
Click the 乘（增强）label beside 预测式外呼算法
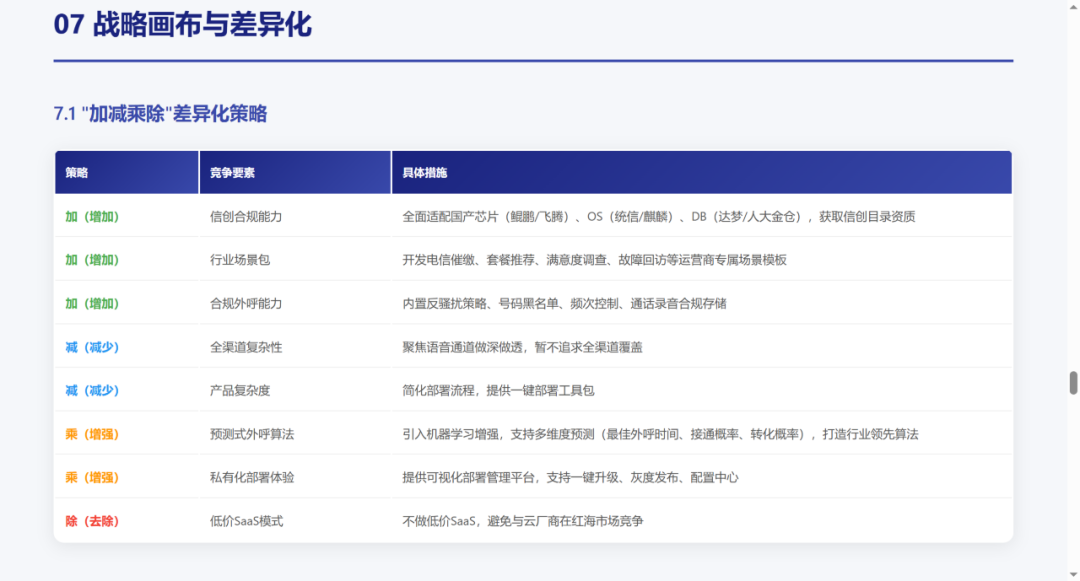(x=92, y=434)
